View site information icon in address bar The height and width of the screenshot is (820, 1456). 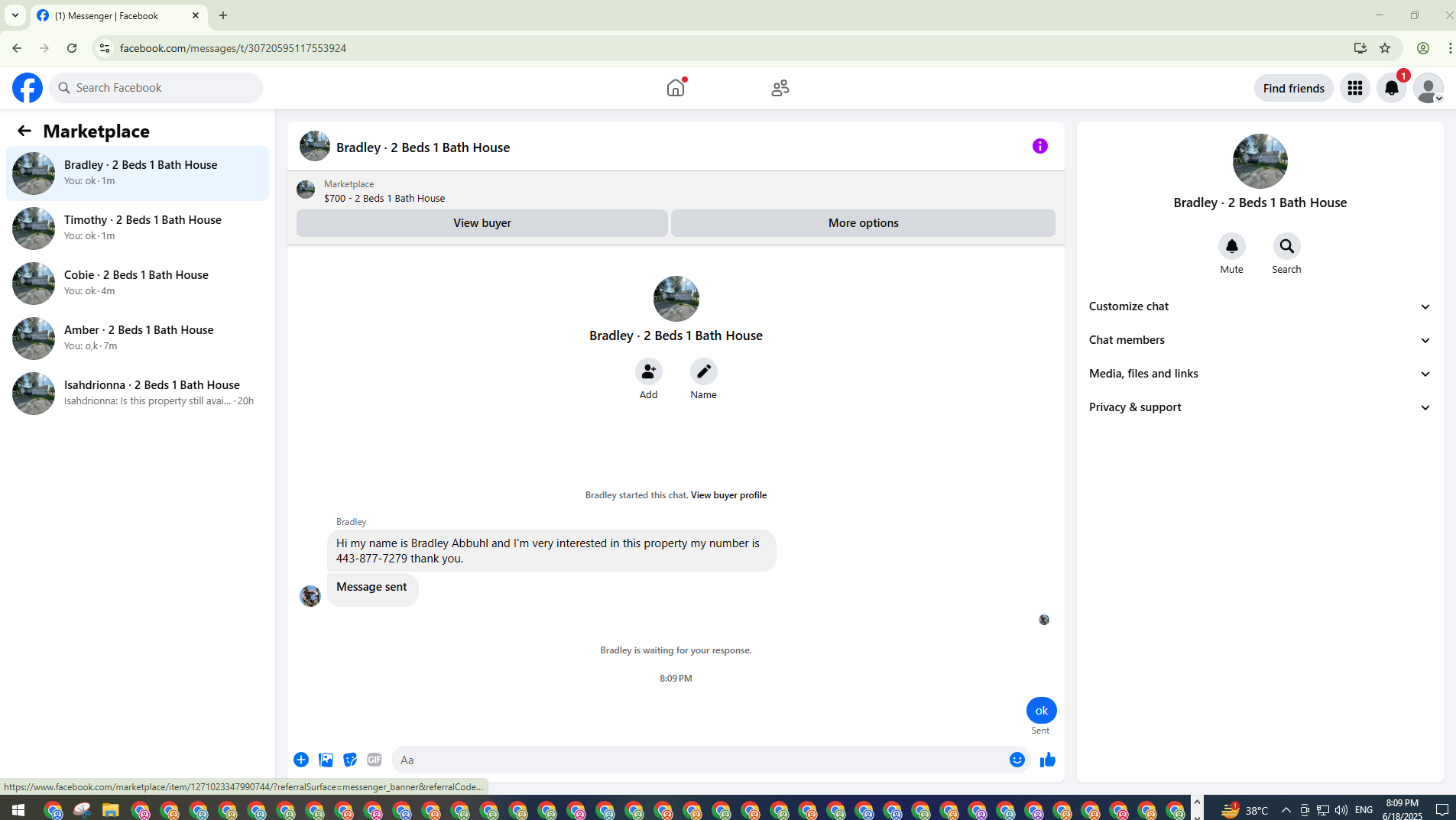click(105, 48)
